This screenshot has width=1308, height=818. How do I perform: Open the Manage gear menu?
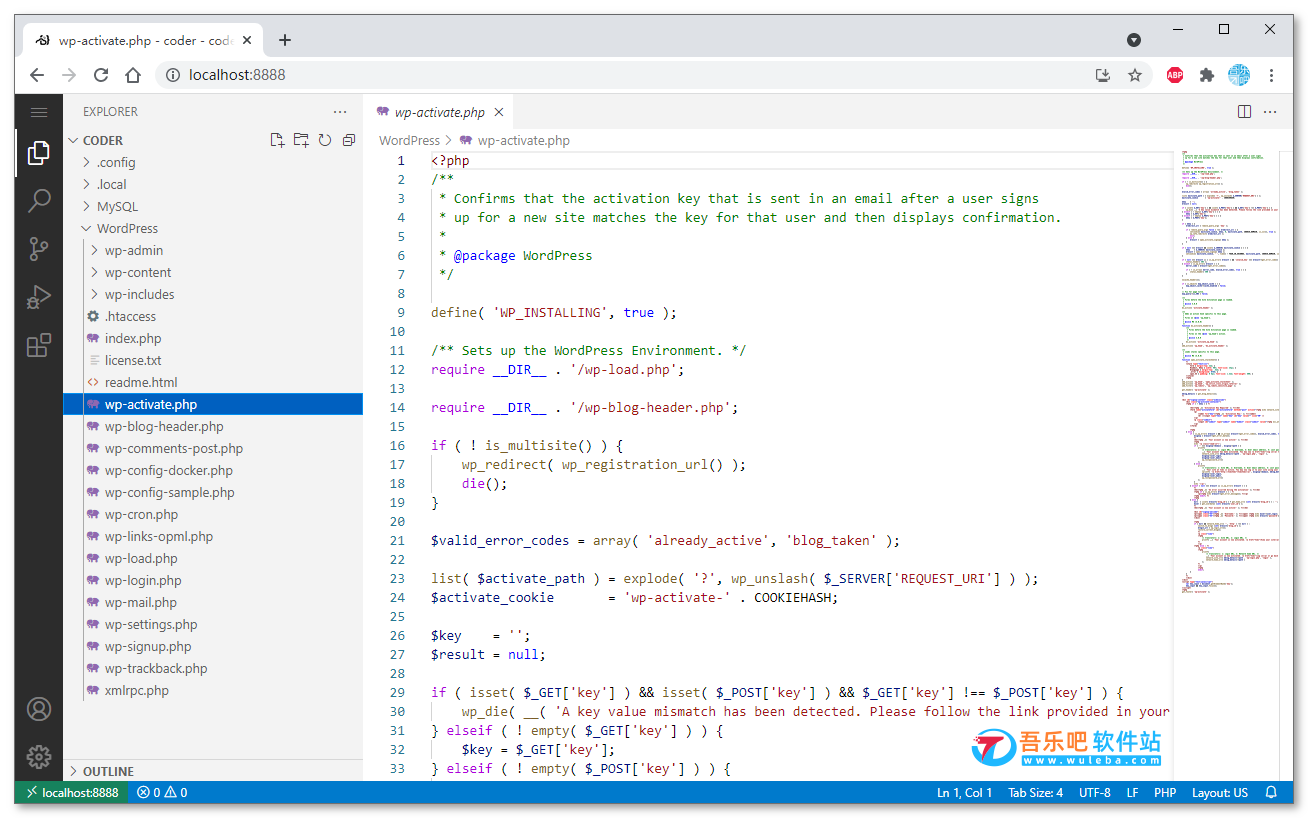(x=39, y=757)
